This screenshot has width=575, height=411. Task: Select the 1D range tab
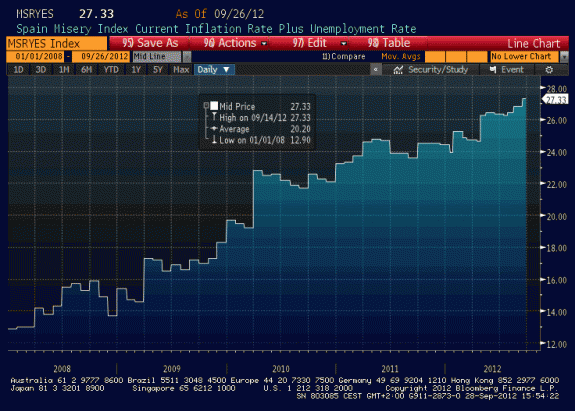click(18, 69)
